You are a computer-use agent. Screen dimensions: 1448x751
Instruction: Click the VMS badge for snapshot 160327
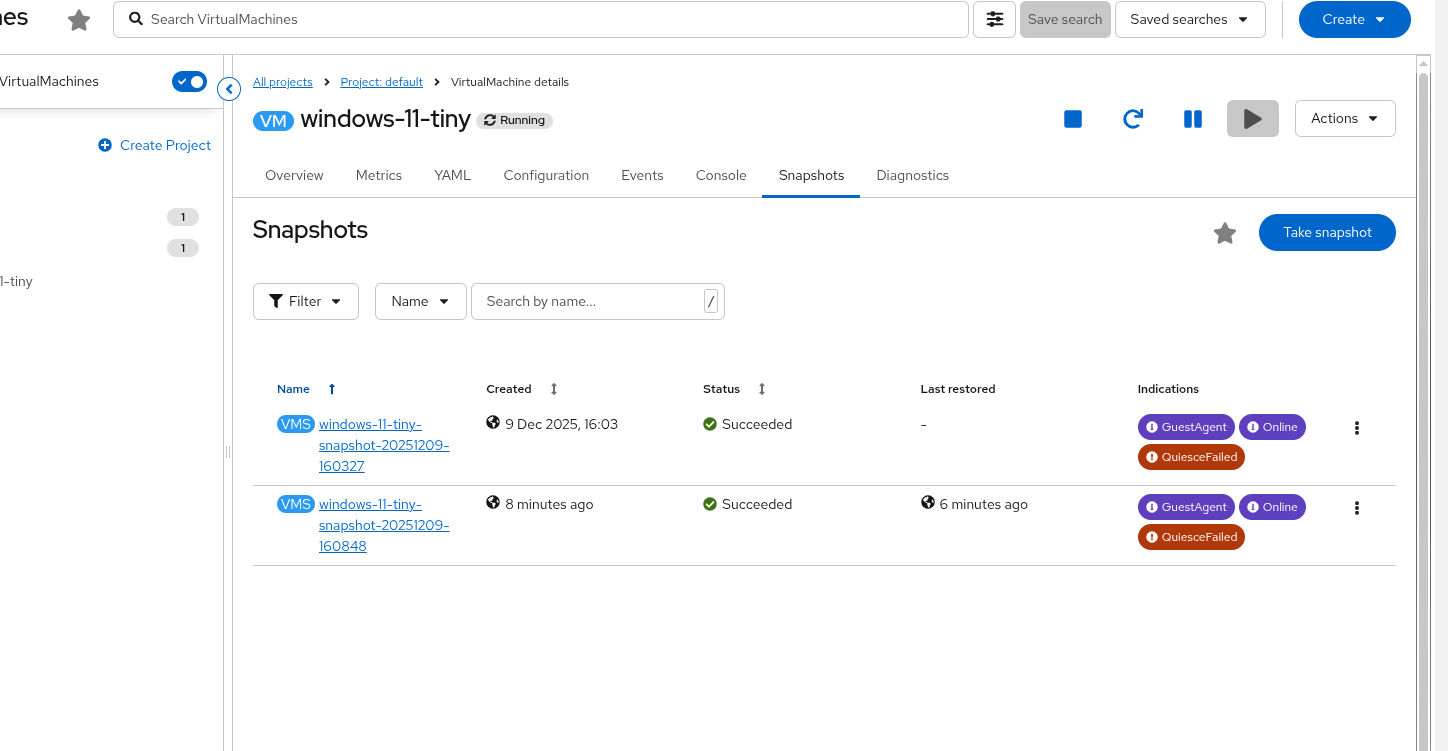click(x=296, y=424)
